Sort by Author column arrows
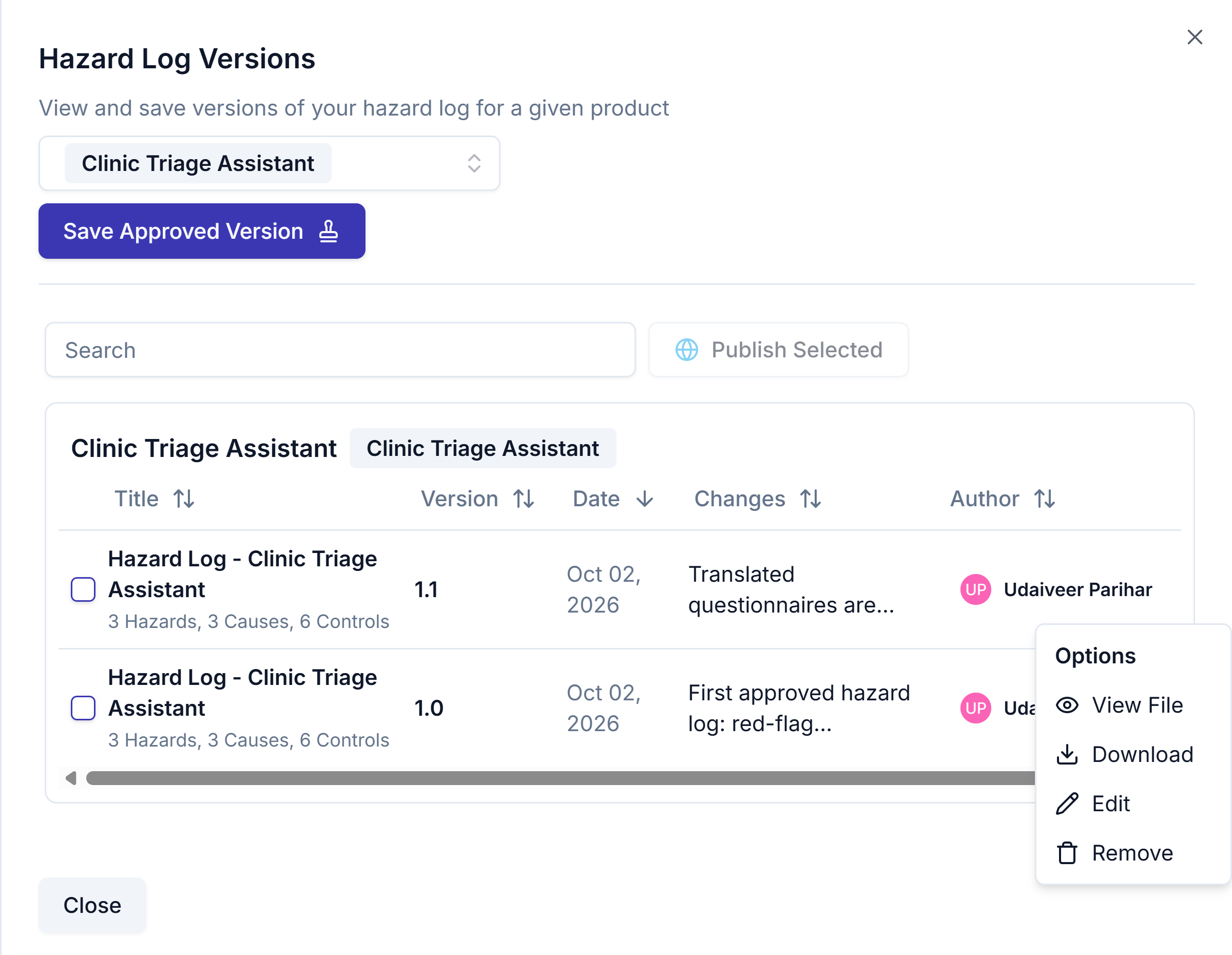The height and width of the screenshot is (955, 1232). coord(1045,499)
